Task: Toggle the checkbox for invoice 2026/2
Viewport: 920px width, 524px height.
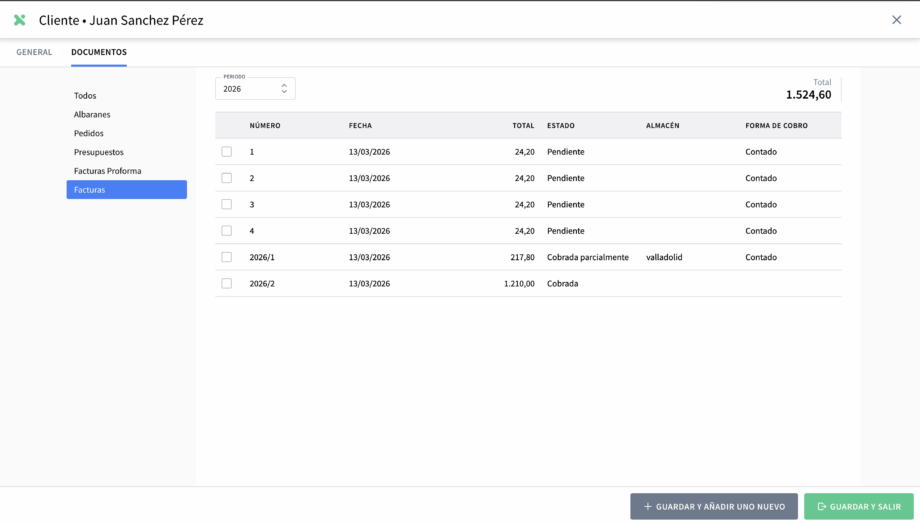Action: 227,283
